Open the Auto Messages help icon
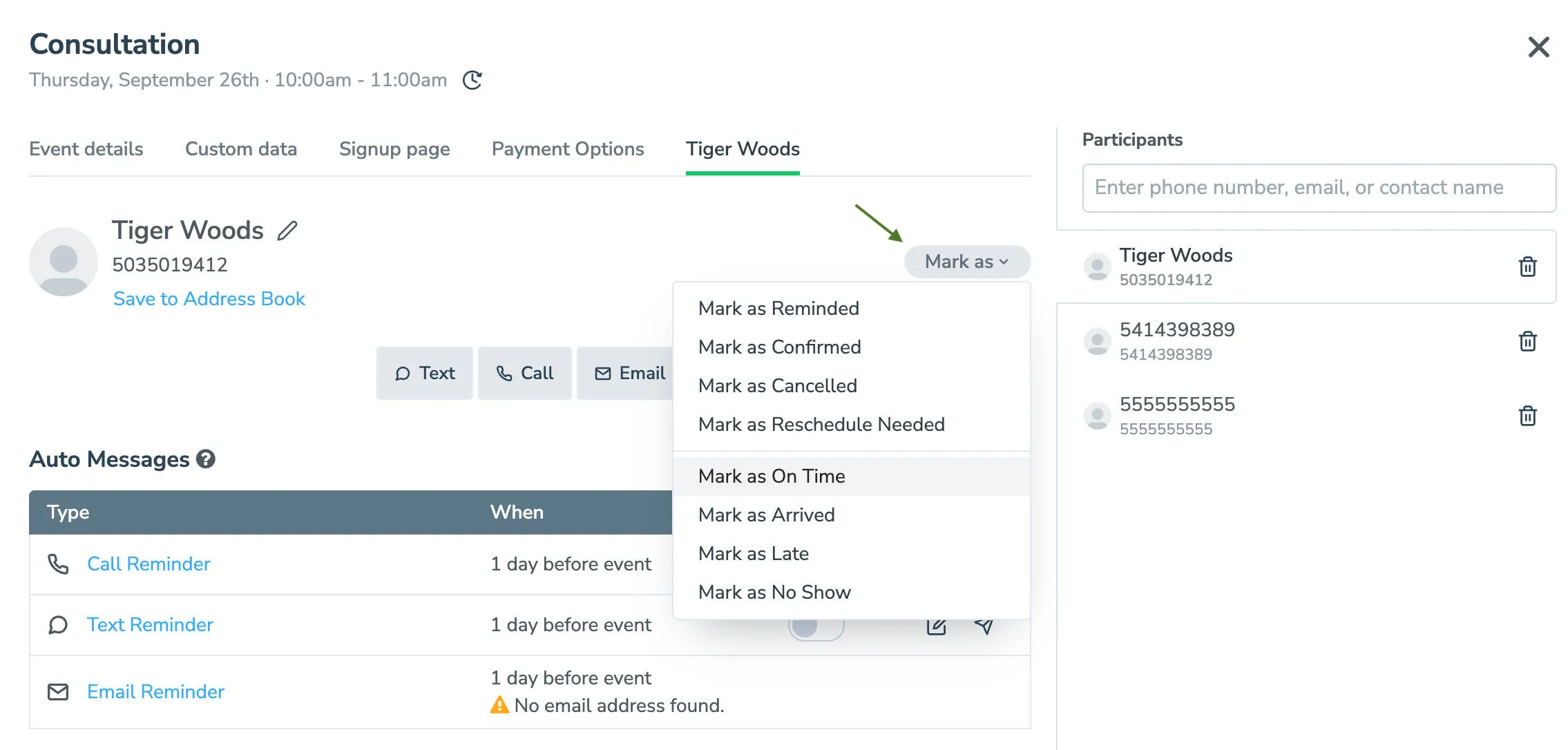 [204, 459]
